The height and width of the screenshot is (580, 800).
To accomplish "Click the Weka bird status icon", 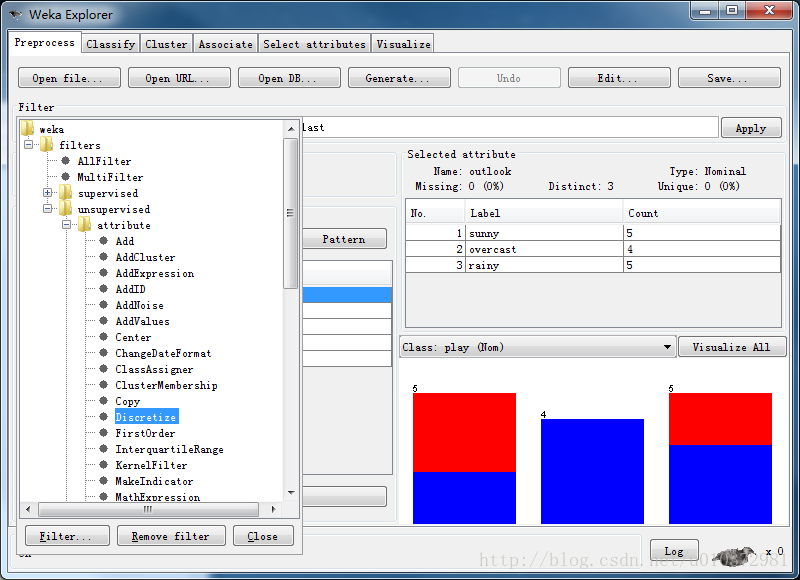I will (735, 555).
